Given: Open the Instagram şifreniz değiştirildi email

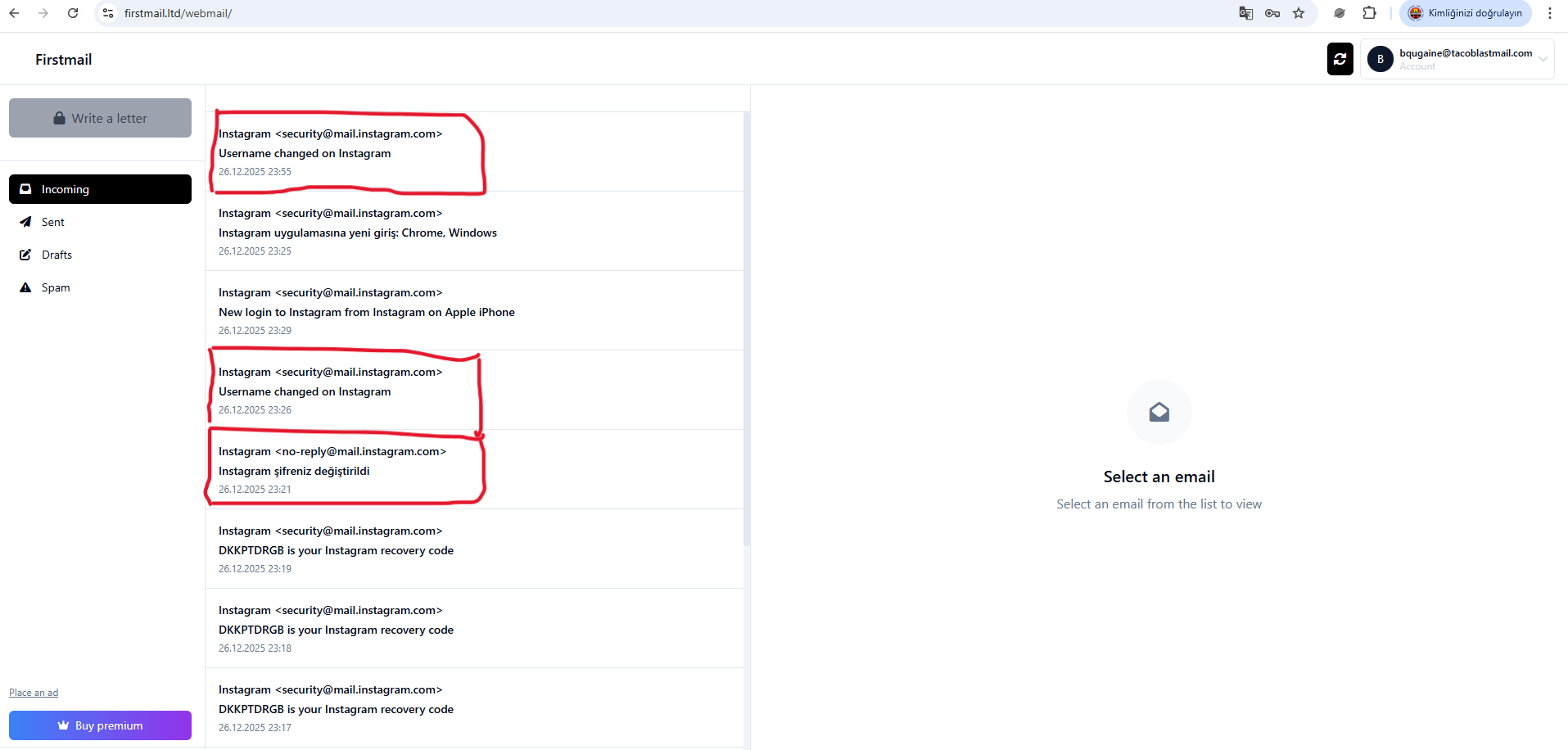Looking at the screenshot, I should point(474,469).
